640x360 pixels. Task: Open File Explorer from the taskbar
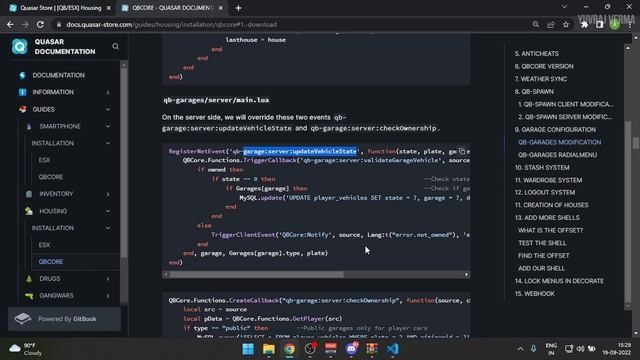point(269,349)
